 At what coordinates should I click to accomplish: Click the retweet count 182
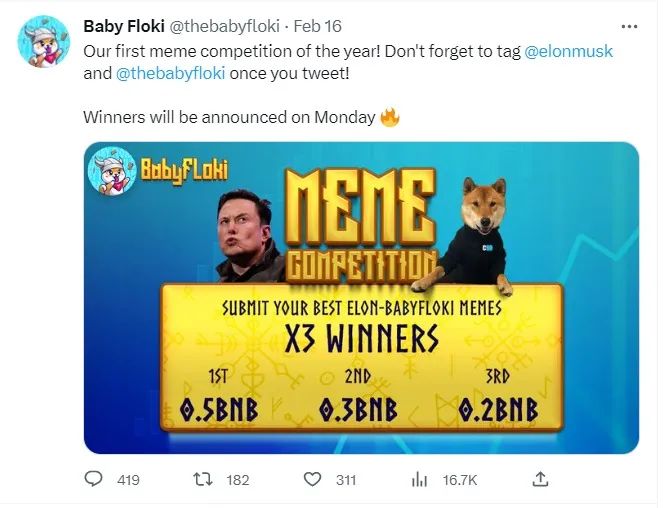pos(238,480)
